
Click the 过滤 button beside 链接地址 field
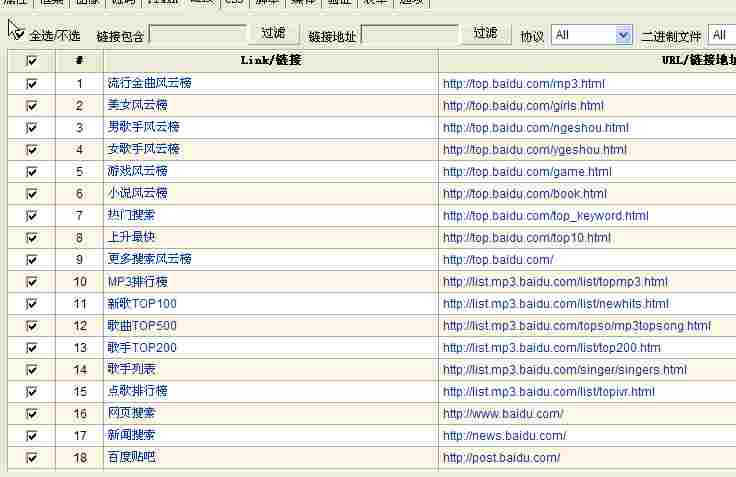pos(485,33)
